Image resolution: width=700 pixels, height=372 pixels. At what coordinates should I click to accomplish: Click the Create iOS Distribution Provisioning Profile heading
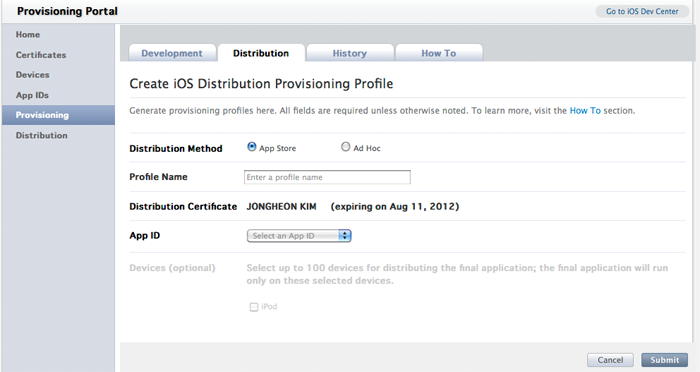click(261, 84)
